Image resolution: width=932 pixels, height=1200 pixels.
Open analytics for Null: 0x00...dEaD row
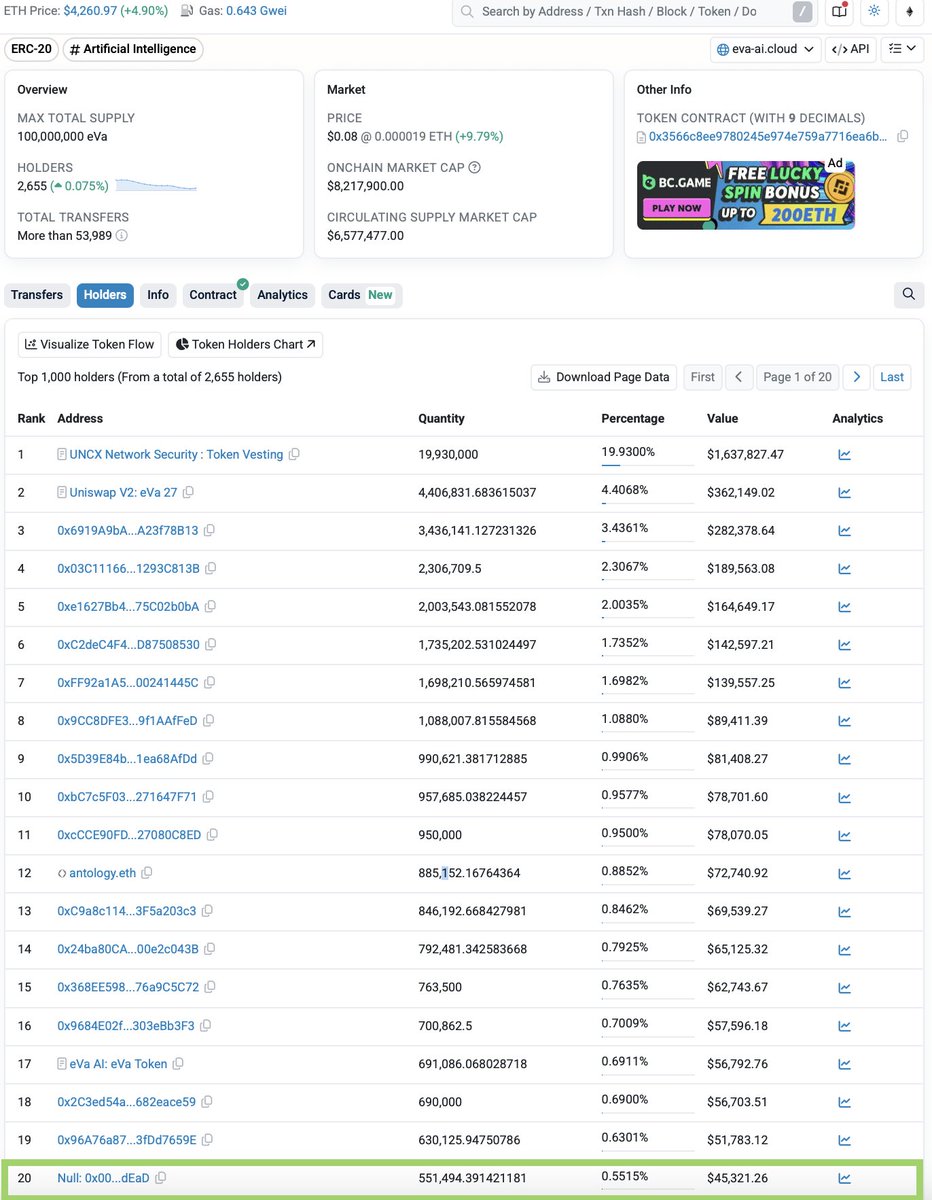[x=844, y=1178]
